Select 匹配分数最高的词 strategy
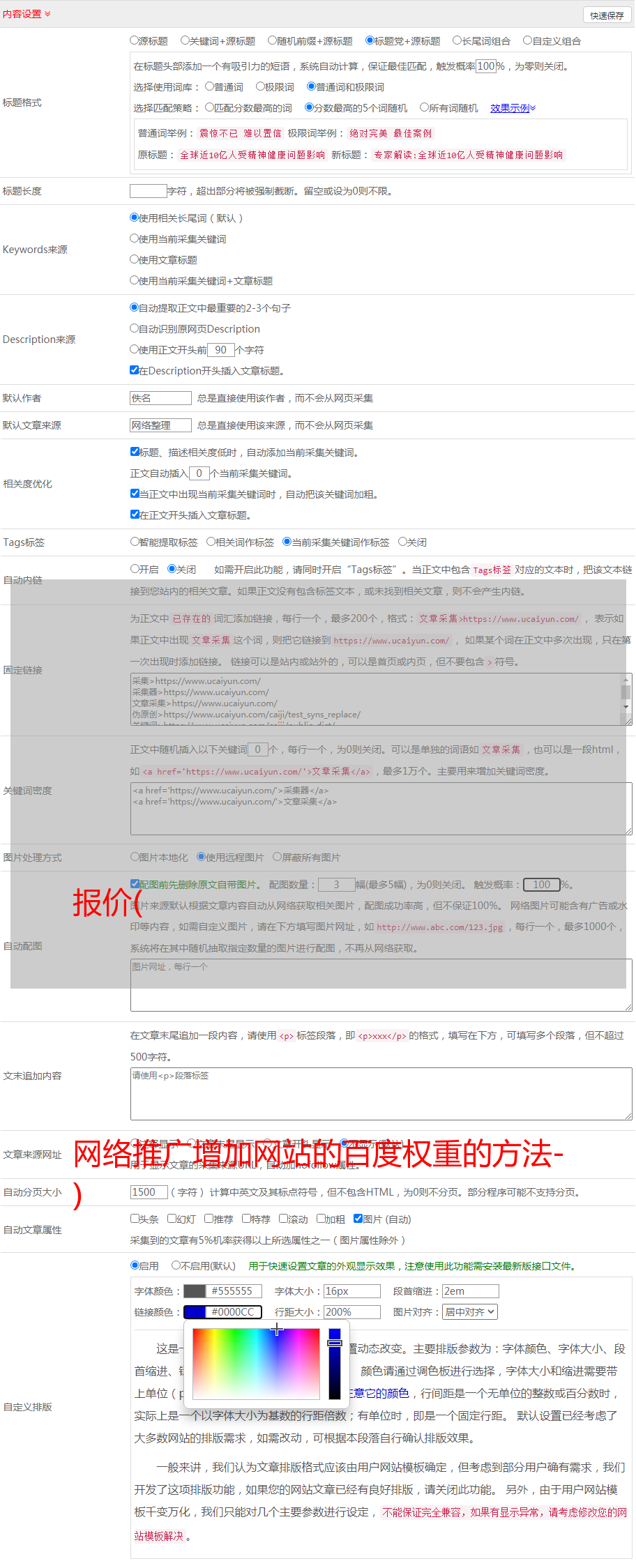This screenshot has width=636, height=1568. pos(209,107)
